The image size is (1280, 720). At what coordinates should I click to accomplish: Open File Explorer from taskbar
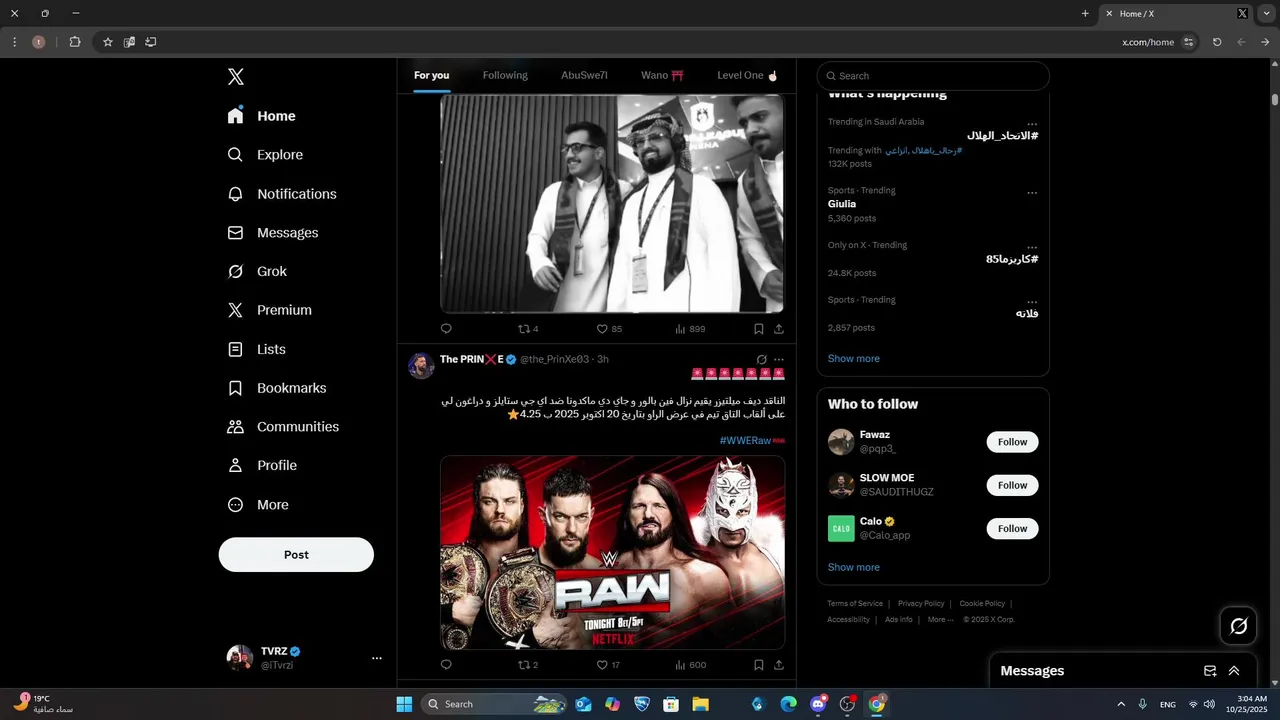[700, 704]
